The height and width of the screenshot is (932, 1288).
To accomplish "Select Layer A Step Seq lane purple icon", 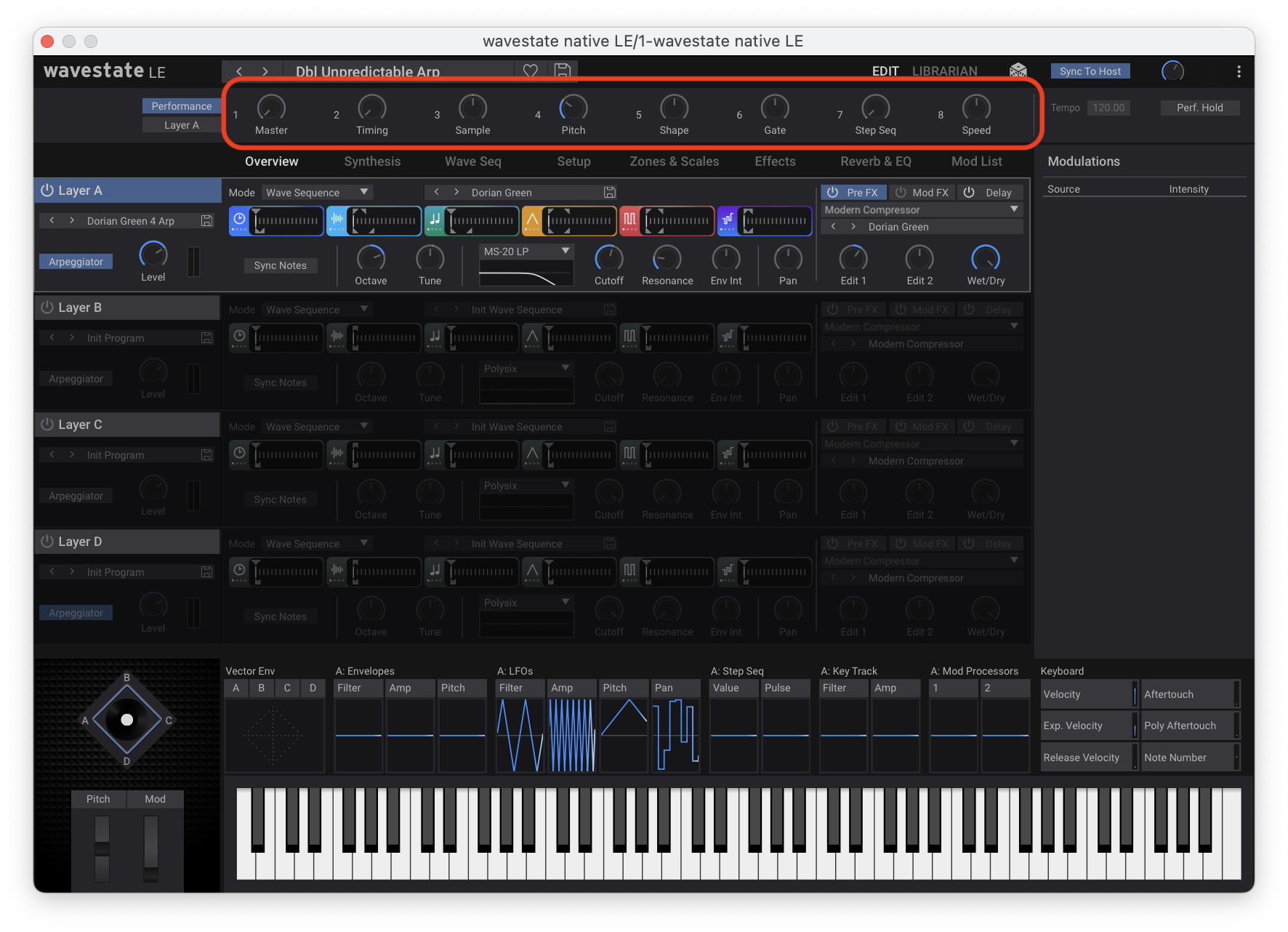I will (x=728, y=220).
